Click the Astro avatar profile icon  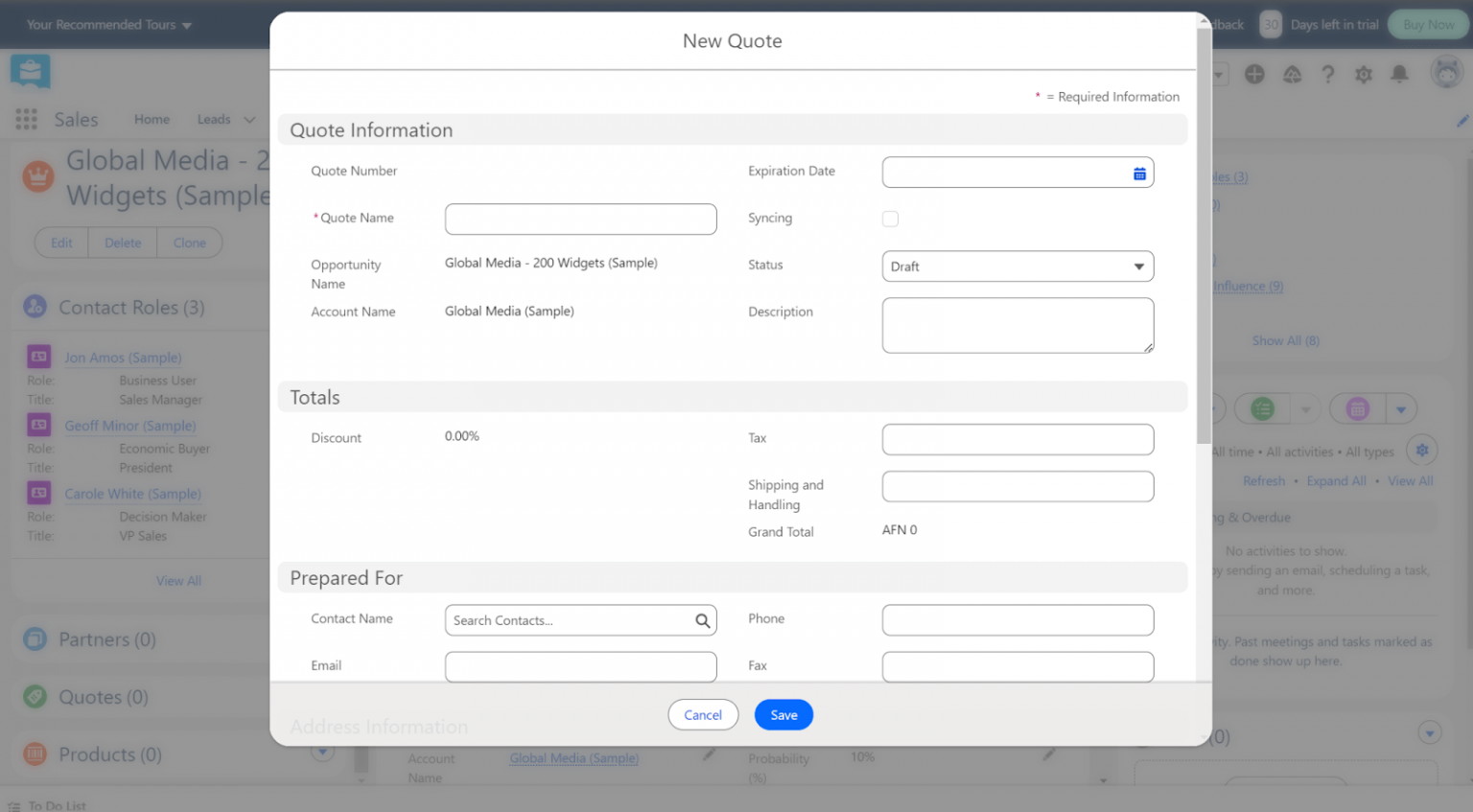click(1446, 71)
